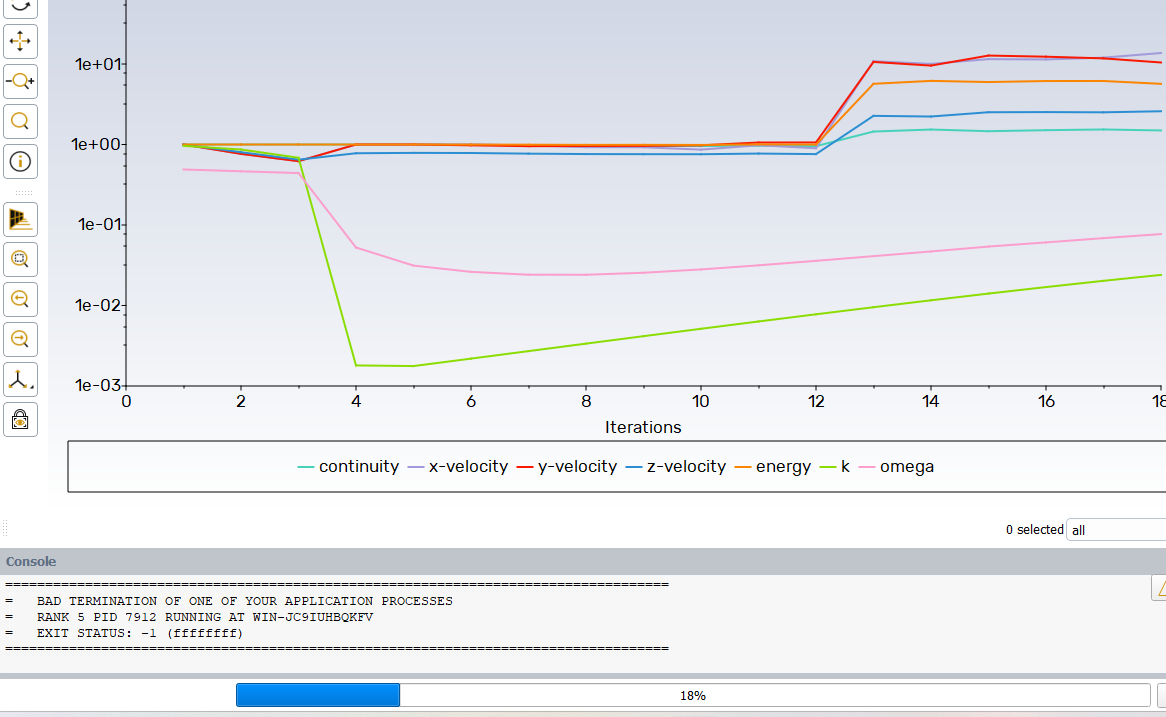Toggle y-velocity curve in legend
The image size is (1166, 717).
pyautogui.click(x=567, y=466)
